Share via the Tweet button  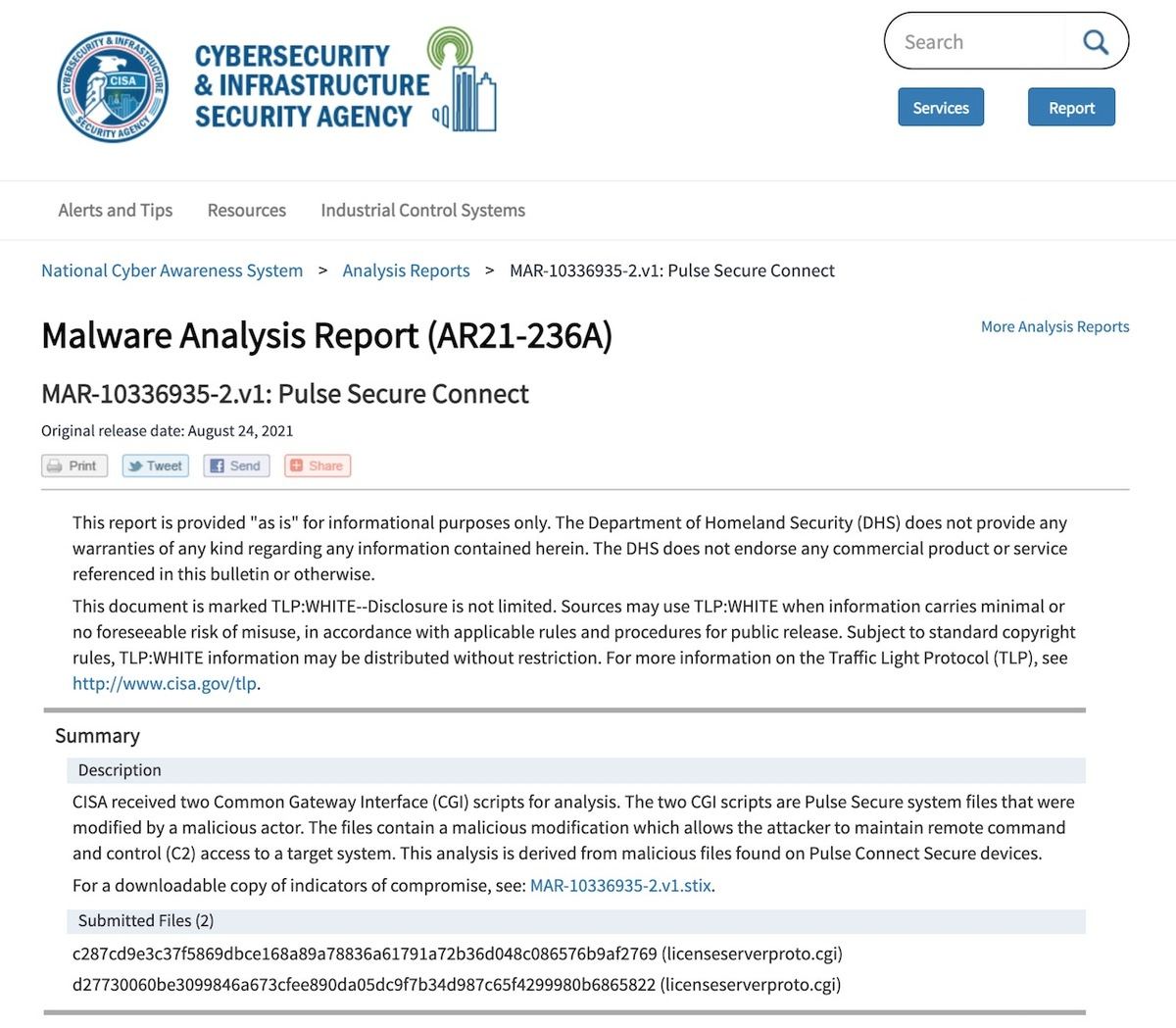click(156, 465)
